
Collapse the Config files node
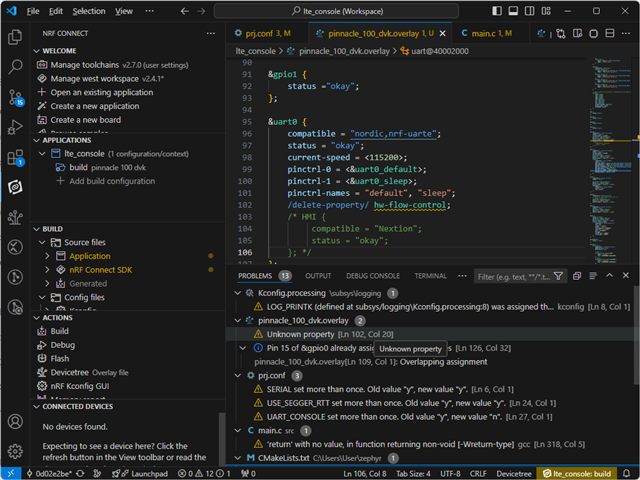42,298
